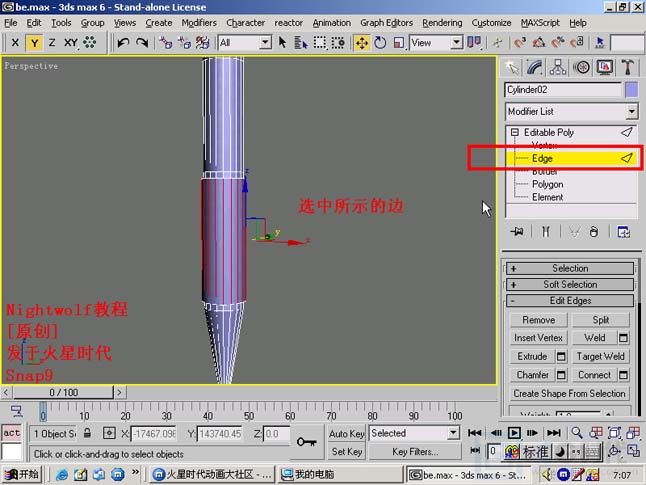Open Extrude settings box icon
646x485 pixels.
561,356
